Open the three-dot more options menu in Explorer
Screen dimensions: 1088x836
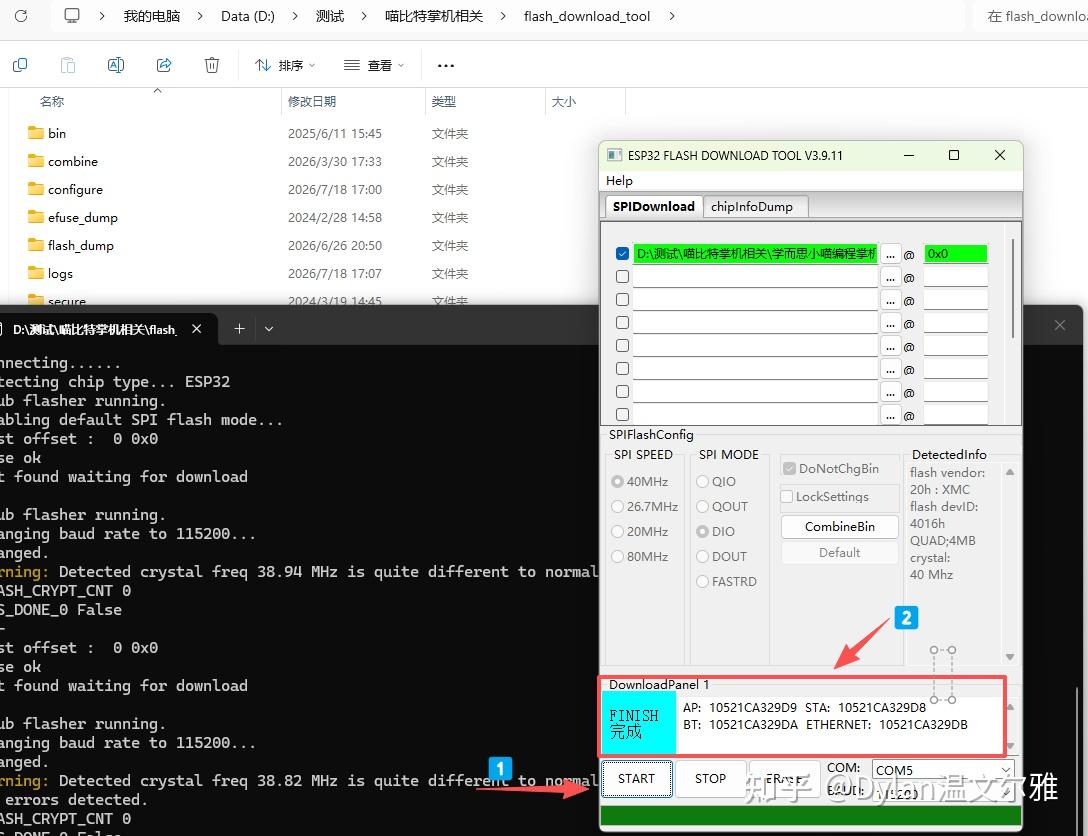pyautogui.click(x=445, y=65)
